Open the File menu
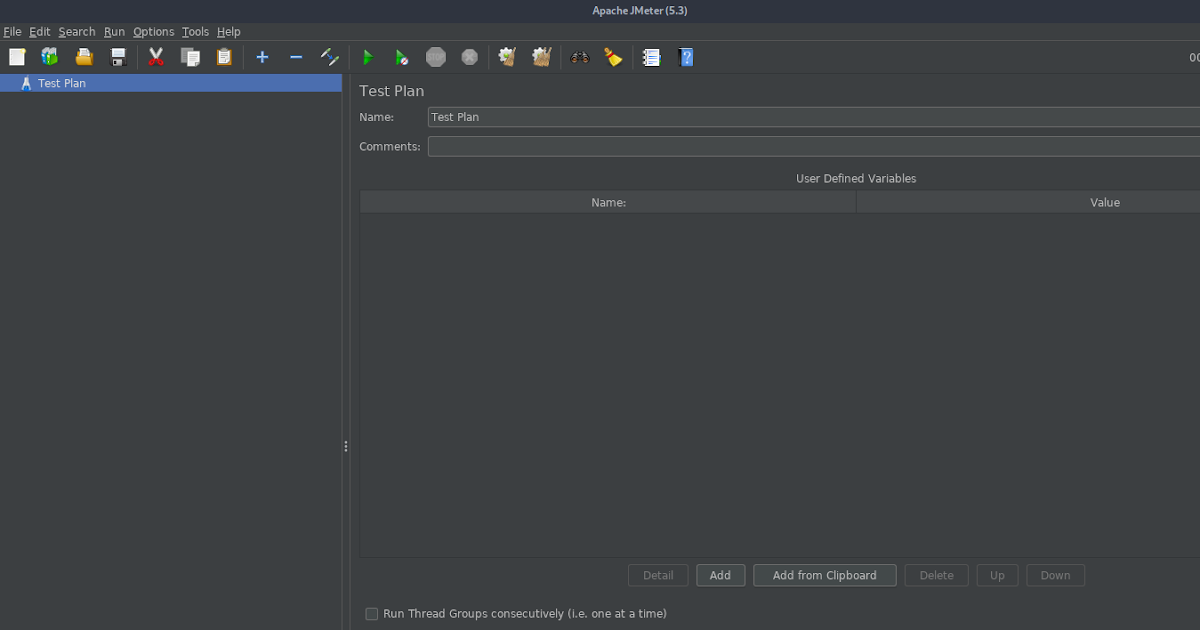This screenshot has height=630, width=1200. pos(12,32)
